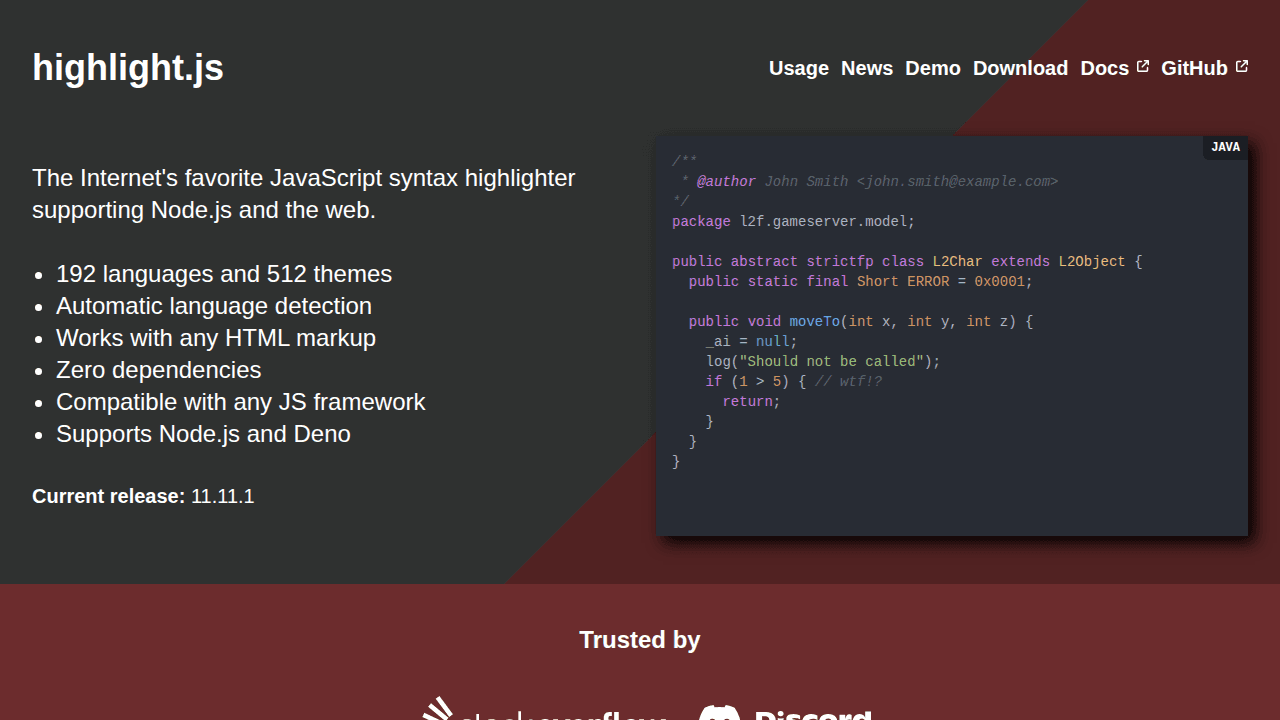Open the News section from the navigation
The height and width of the screenshot is (720, 1280).
tap(866, 68)
